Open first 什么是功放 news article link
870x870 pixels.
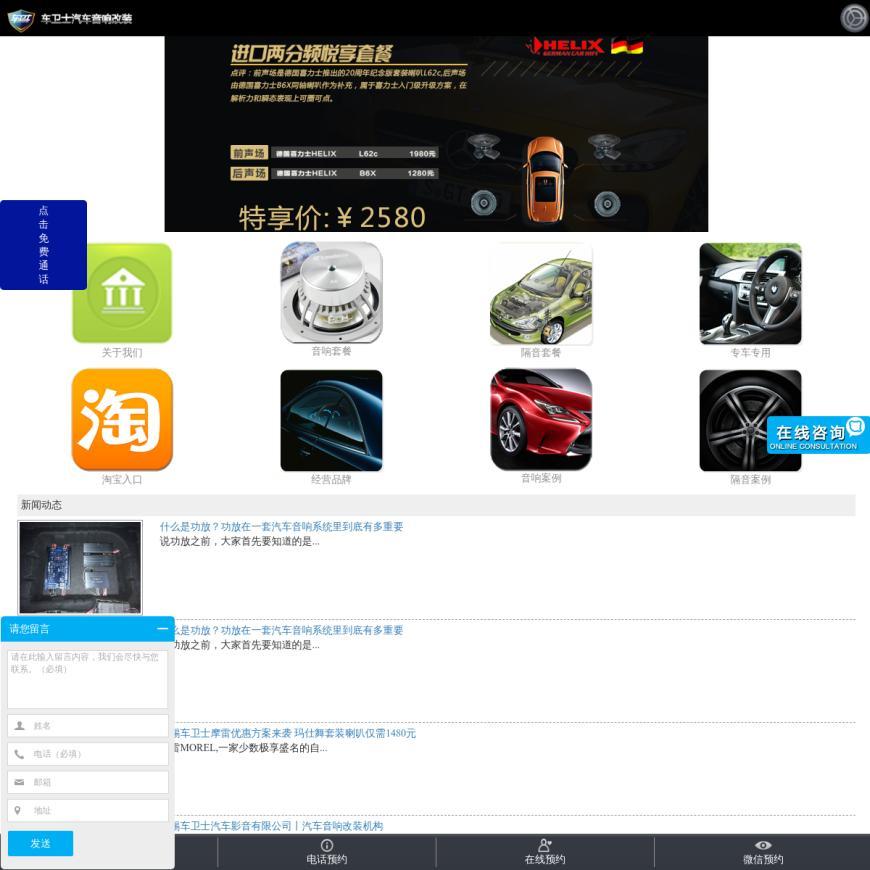coord(281,527)
